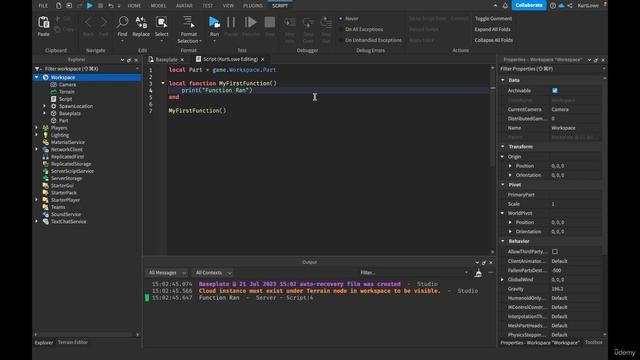This screenshot has width=640, height=360.
Task: Open the Find tool in ribbon
Action: coord(122,23)
